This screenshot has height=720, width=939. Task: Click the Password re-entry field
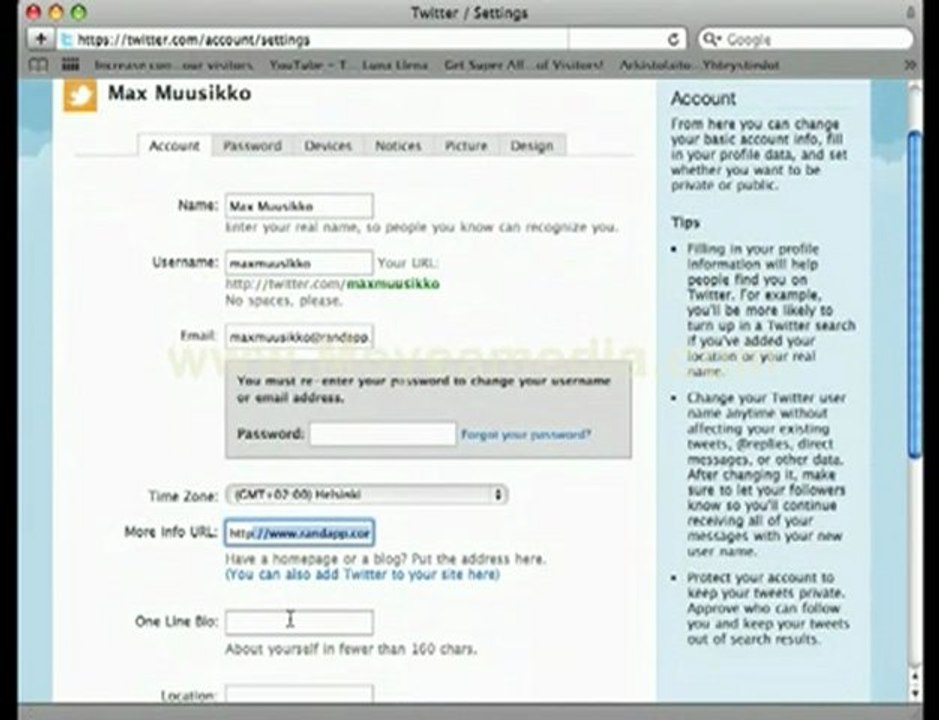tap(383, 434)
